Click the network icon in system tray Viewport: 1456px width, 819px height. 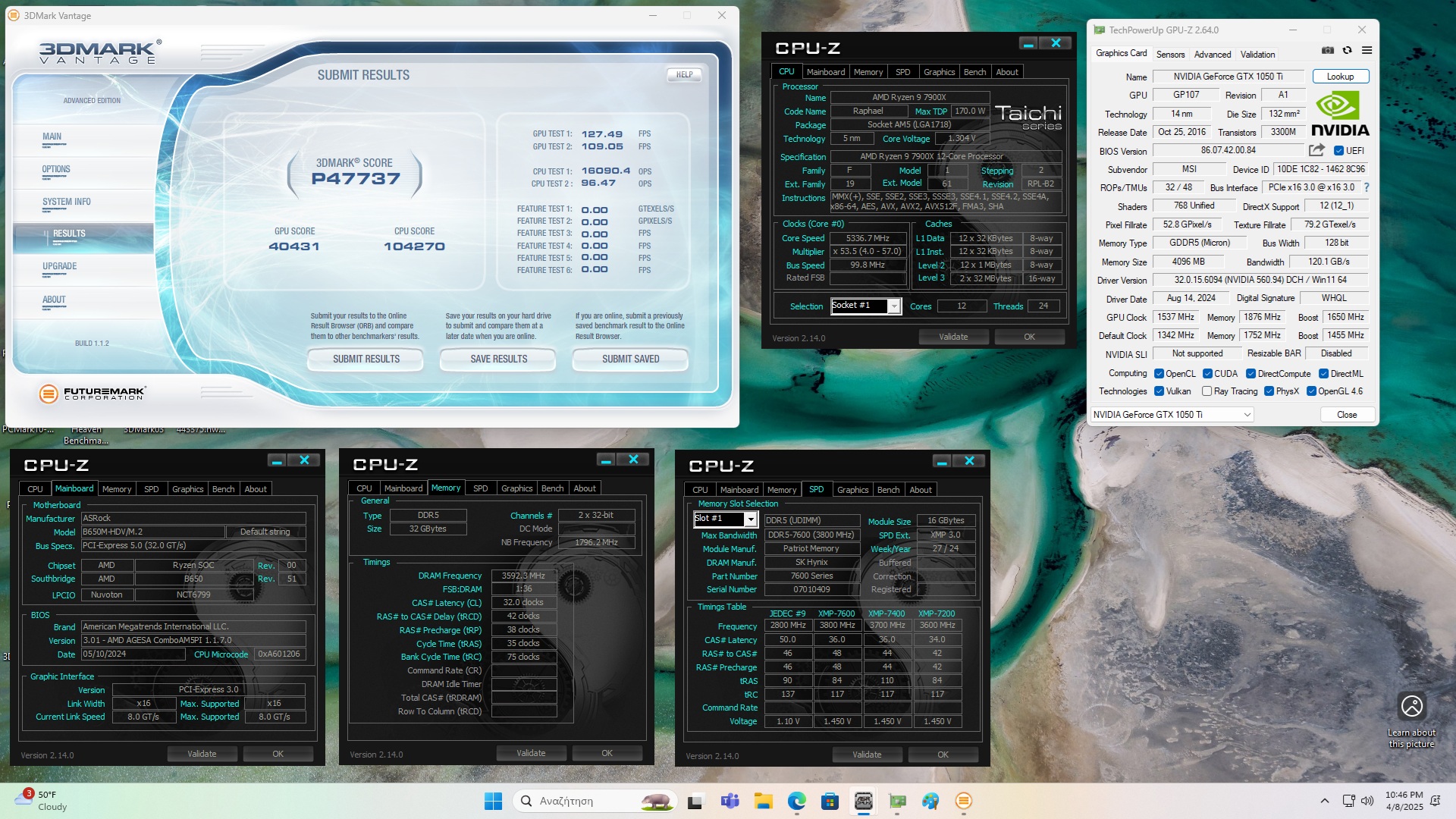(1348, 801)
